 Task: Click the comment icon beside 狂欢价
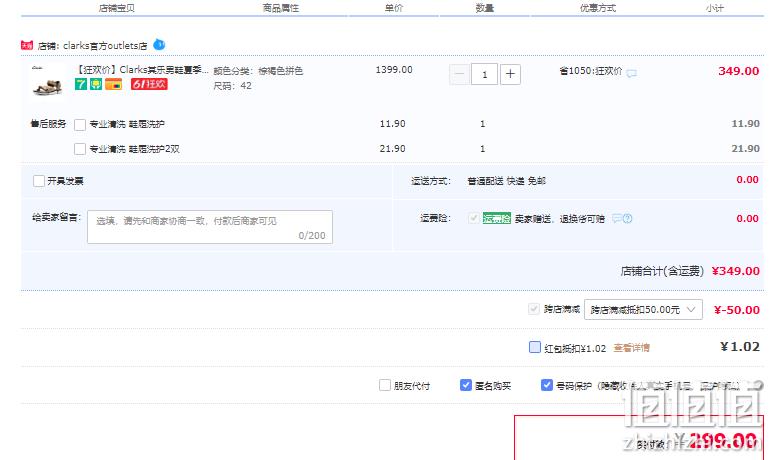631,73
